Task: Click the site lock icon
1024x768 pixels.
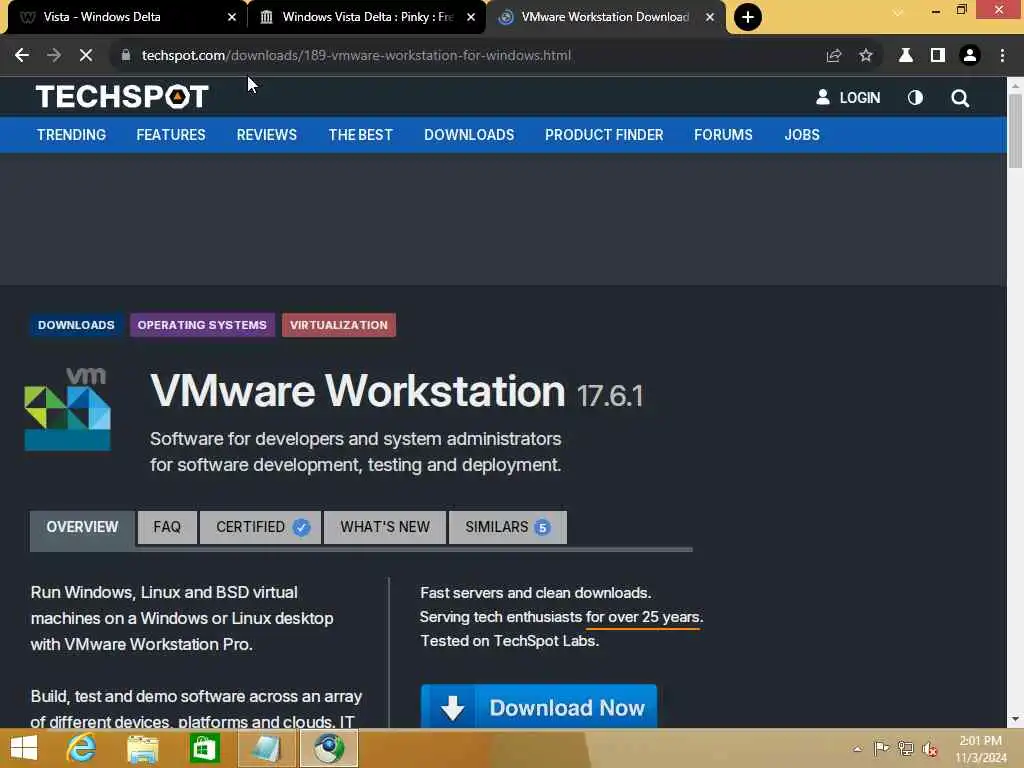Action: [125, 56]
